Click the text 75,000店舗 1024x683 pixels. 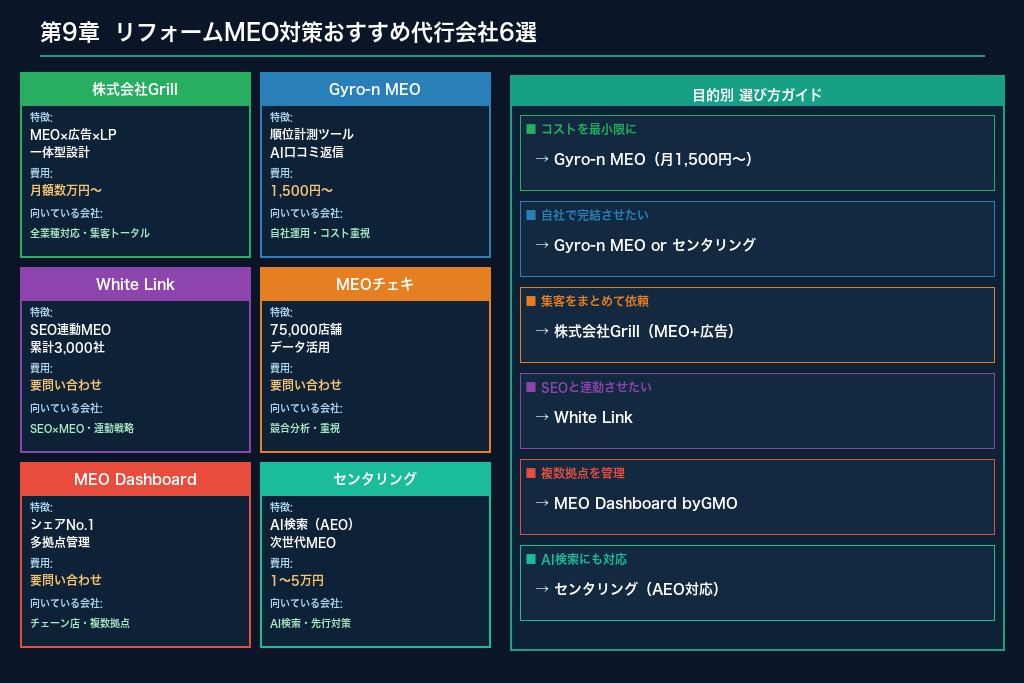pos(306,330)
